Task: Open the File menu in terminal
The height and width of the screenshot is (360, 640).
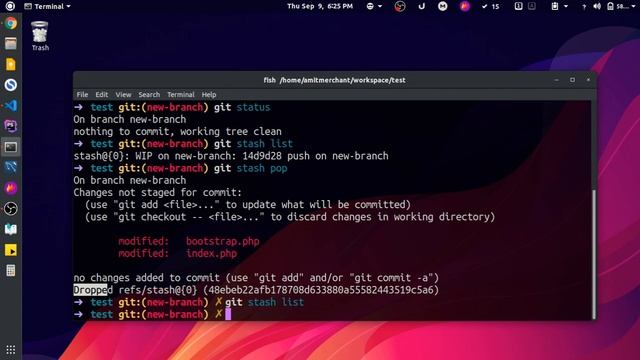Action: click(x=82, y=94)
